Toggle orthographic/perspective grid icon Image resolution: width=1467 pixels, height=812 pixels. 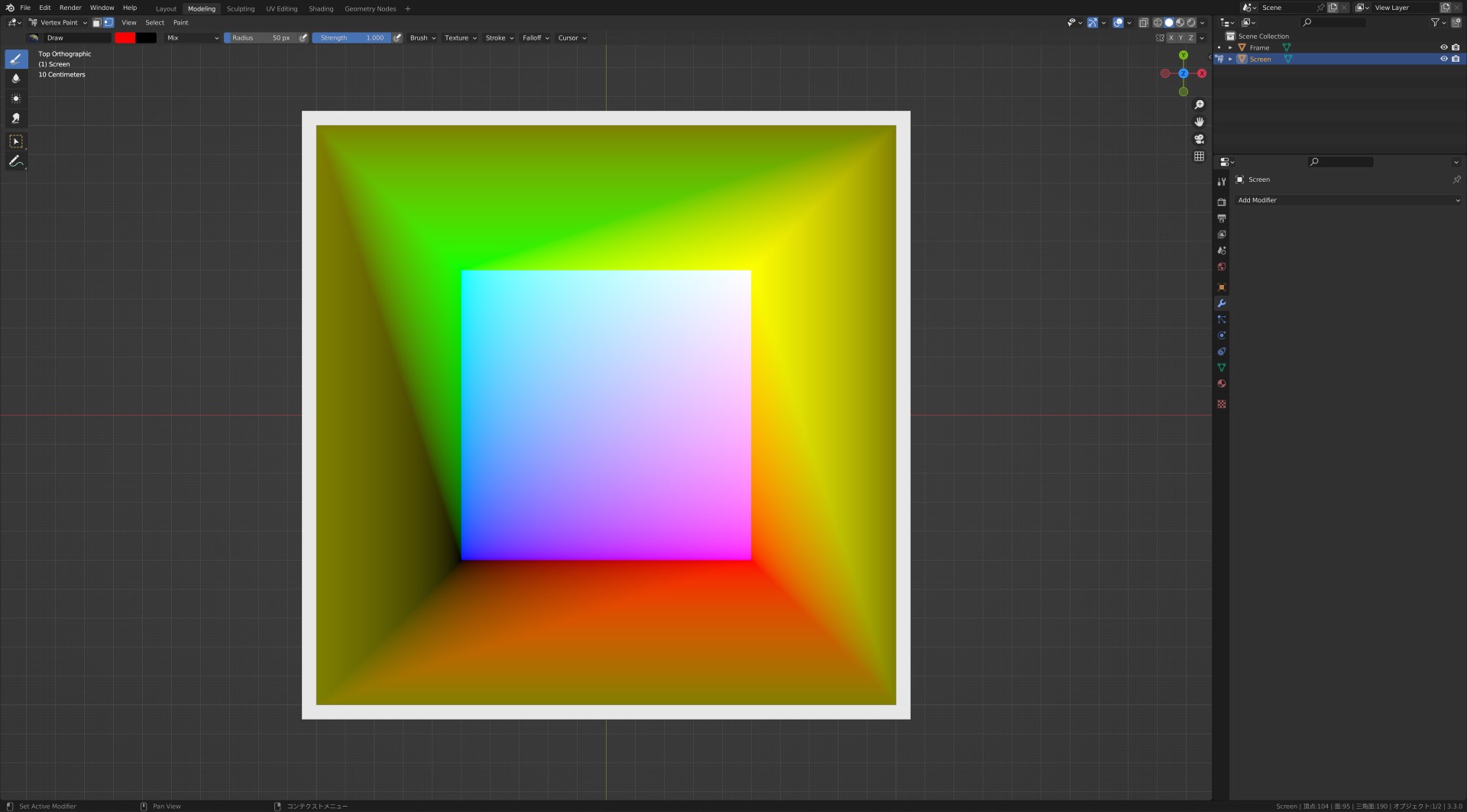point(1199,157)
